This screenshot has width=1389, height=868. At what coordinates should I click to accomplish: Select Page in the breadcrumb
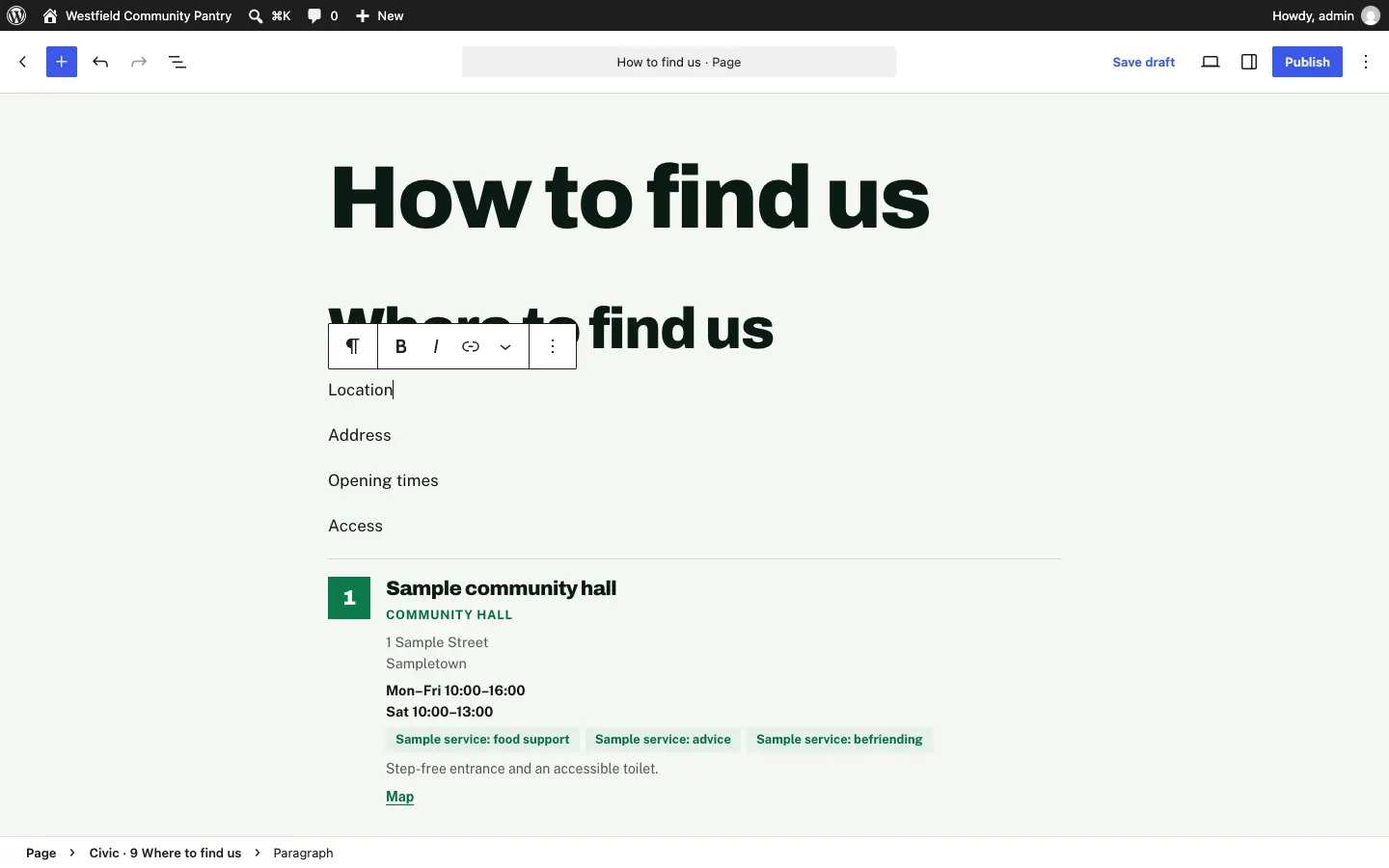[x=41, y=854]
